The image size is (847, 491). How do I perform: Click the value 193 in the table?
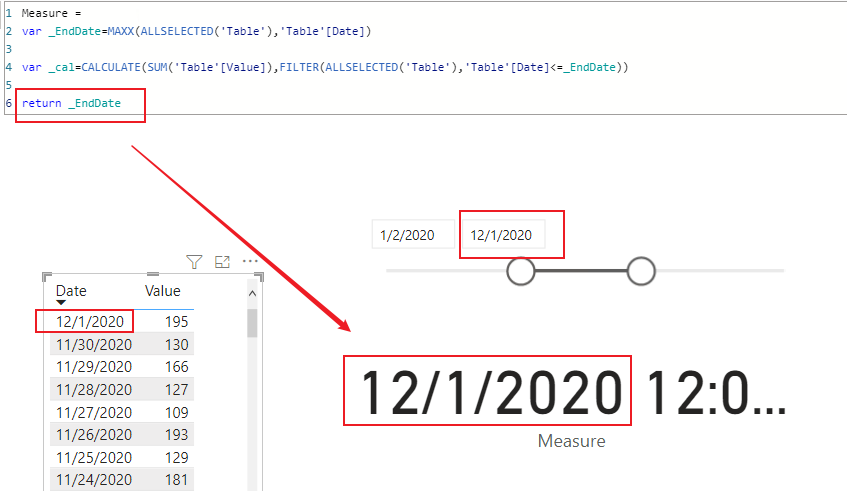(177, 434)
